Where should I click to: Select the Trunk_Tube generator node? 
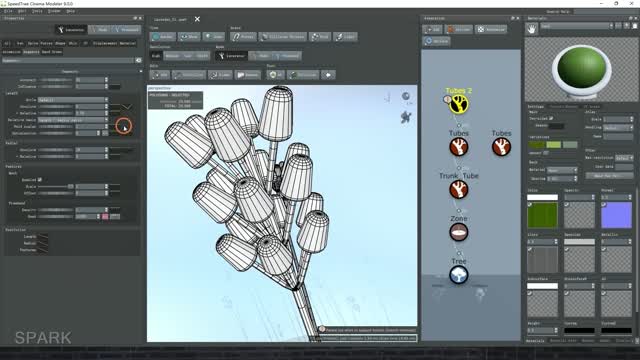pos(458,190)
